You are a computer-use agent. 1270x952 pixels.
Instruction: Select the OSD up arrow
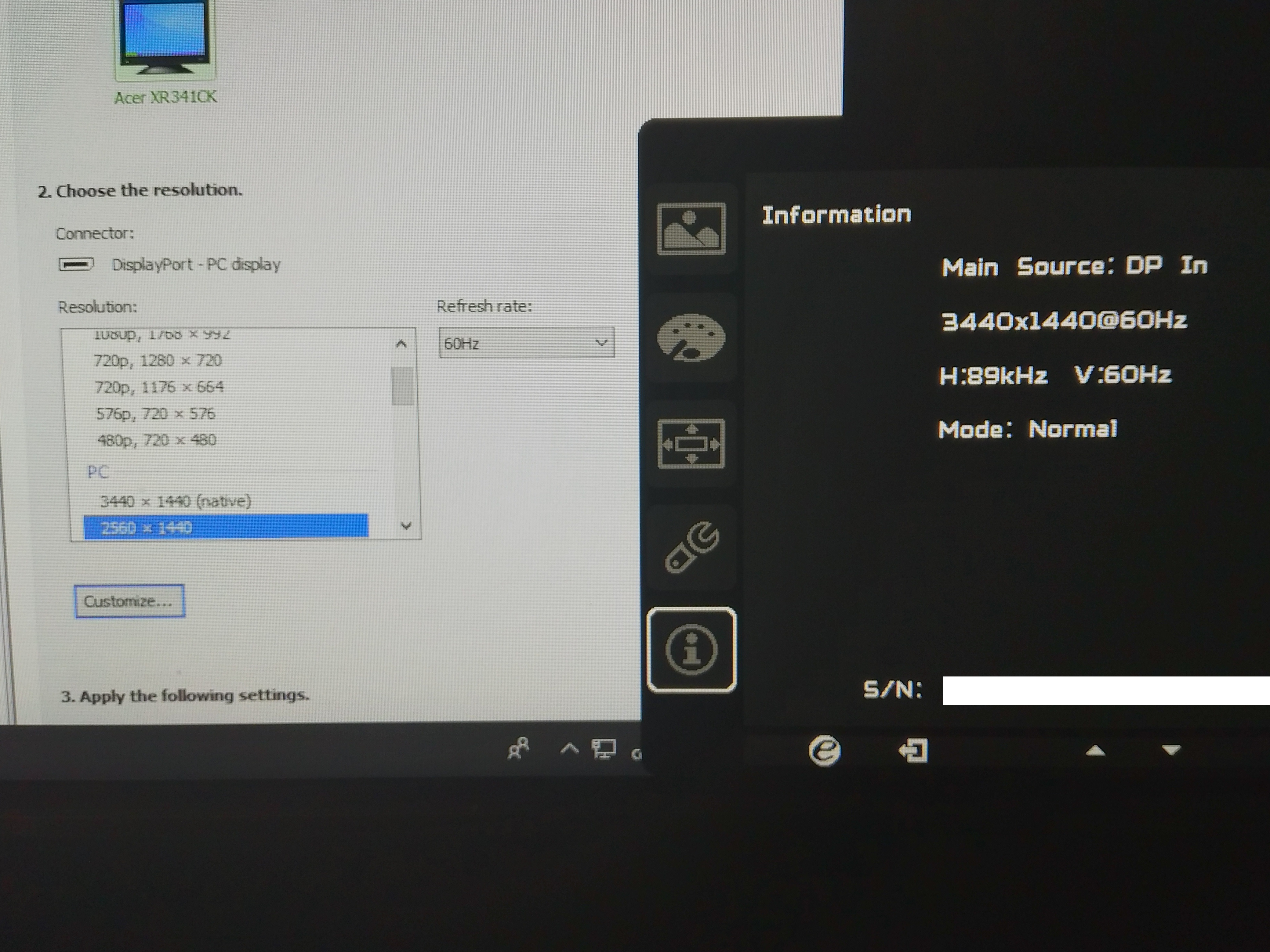(x=1095, y=750)
